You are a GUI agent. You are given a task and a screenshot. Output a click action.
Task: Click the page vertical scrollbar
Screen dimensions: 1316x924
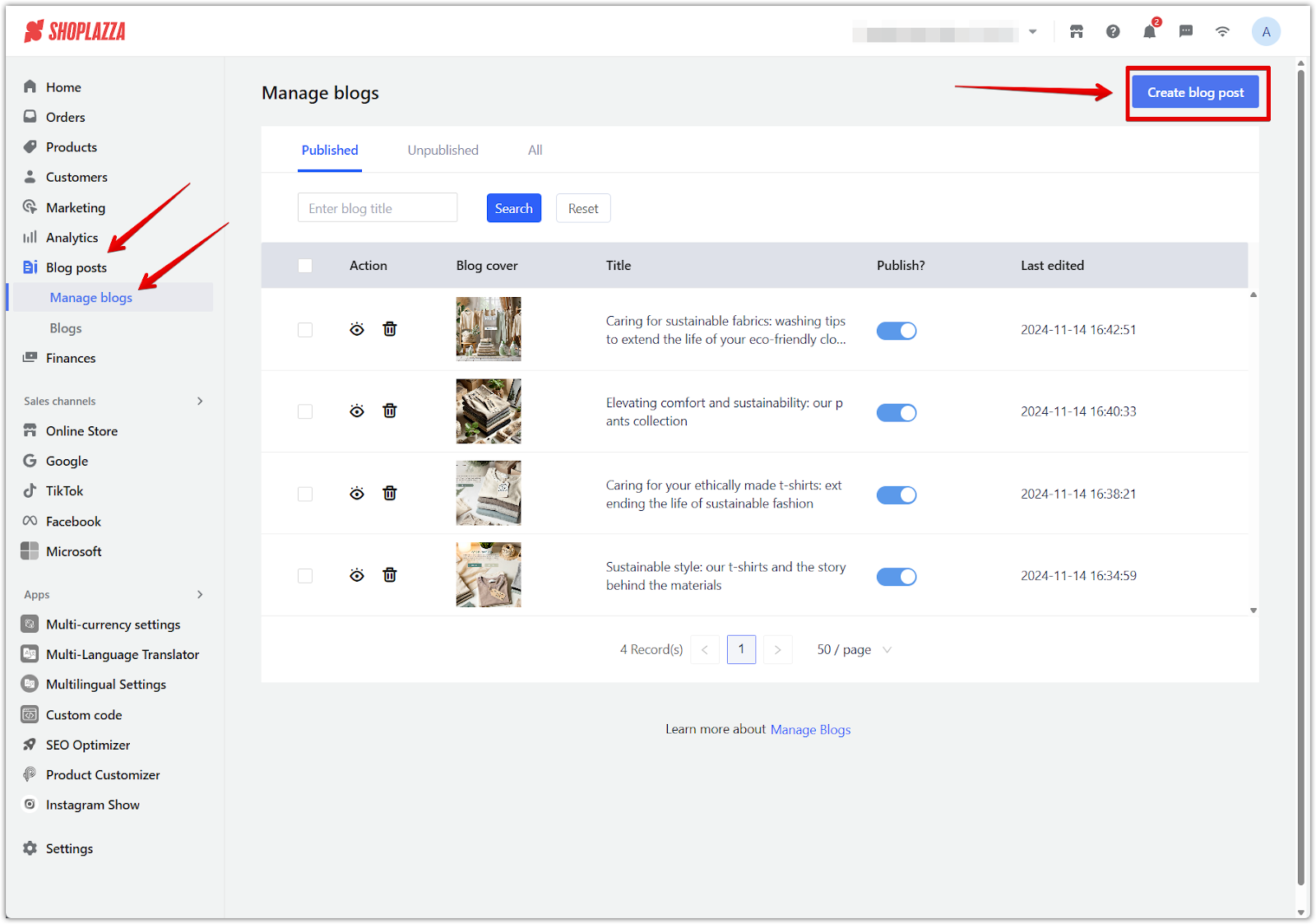click(1301, 477)
